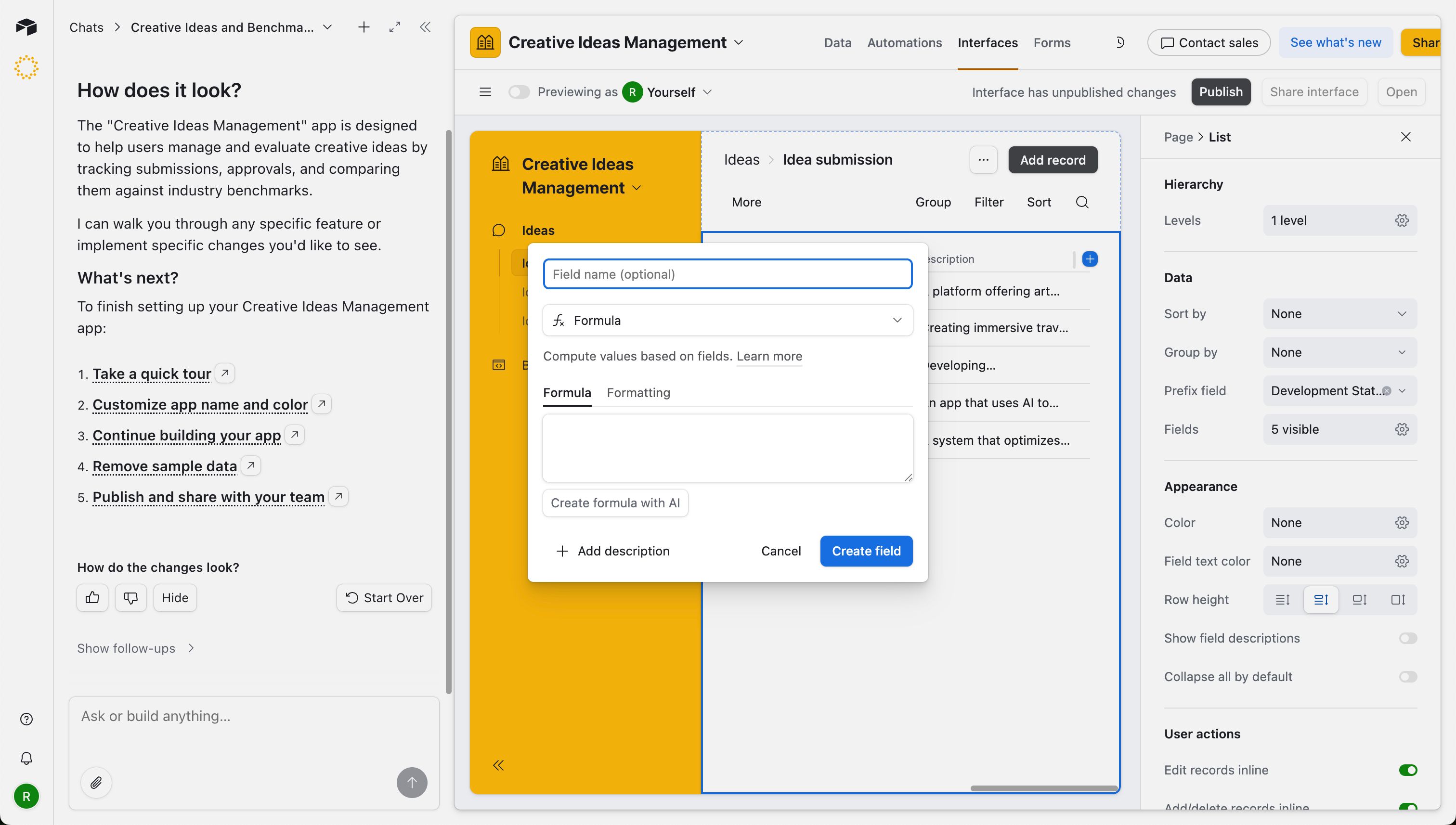The image size is (1456, 825).
Task: Publish the interface
Action: (1220, 92)
